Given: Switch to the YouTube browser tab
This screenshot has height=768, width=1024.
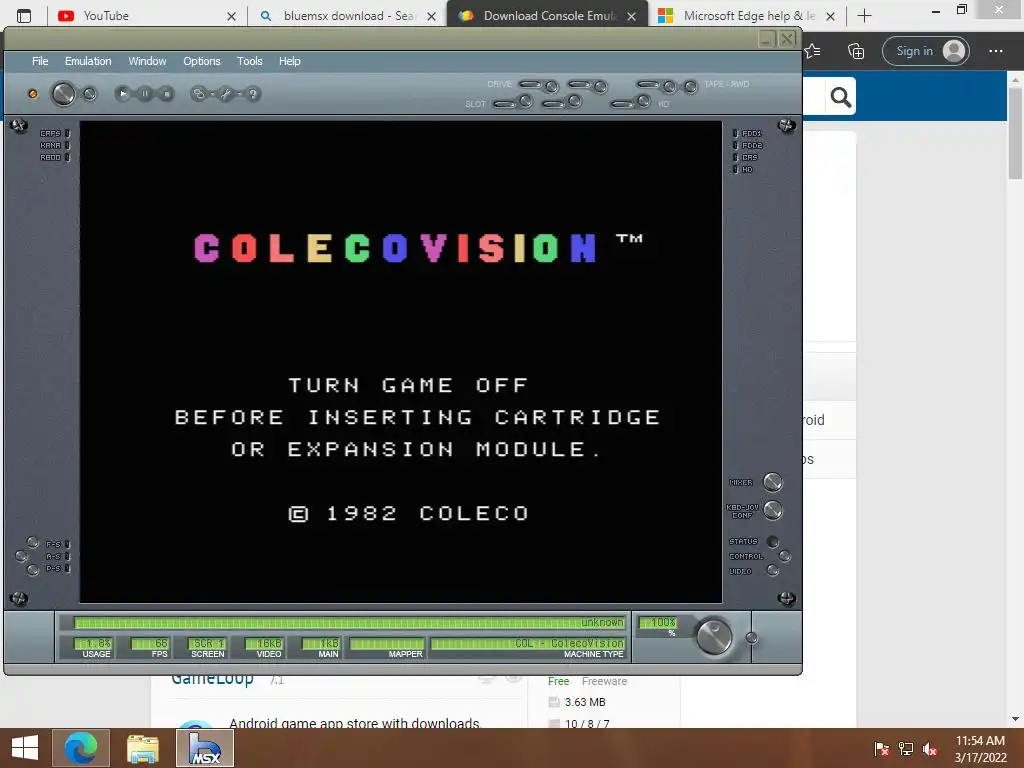Looking at the screenshot, I should [x=147, y=16].
